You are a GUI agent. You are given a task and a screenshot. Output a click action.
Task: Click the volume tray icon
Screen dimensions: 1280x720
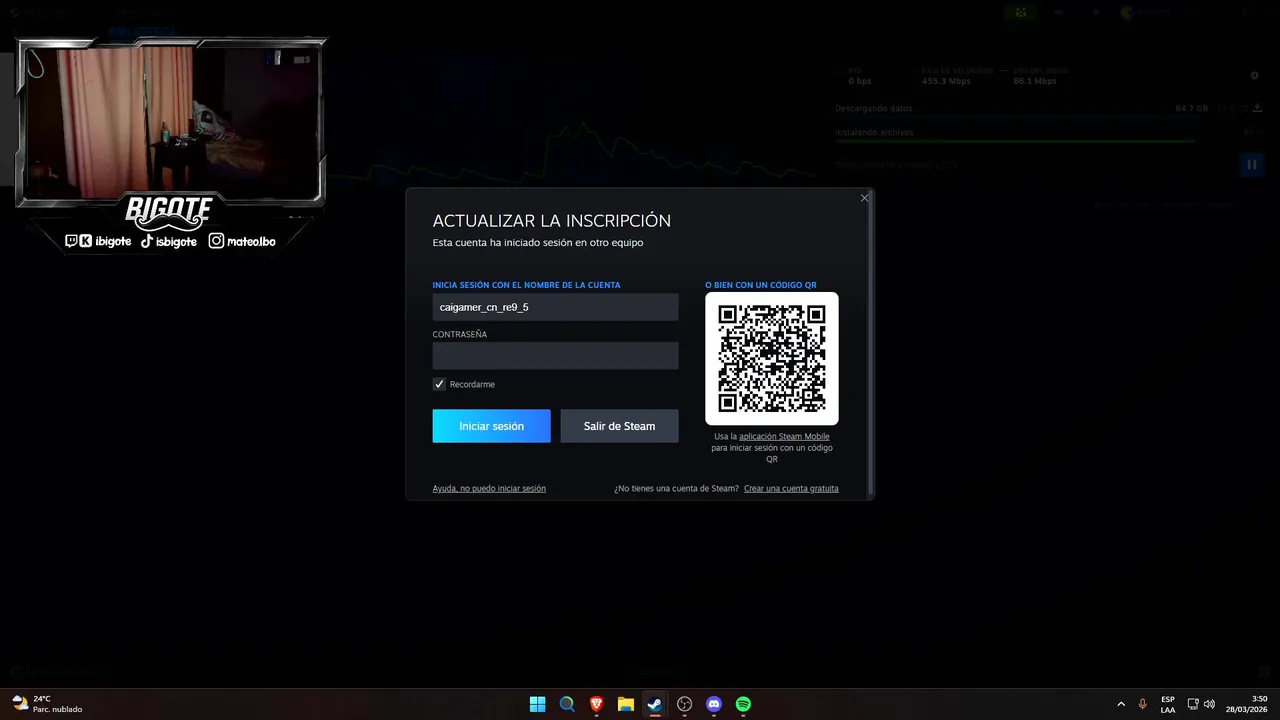[x=1210, y=704]
